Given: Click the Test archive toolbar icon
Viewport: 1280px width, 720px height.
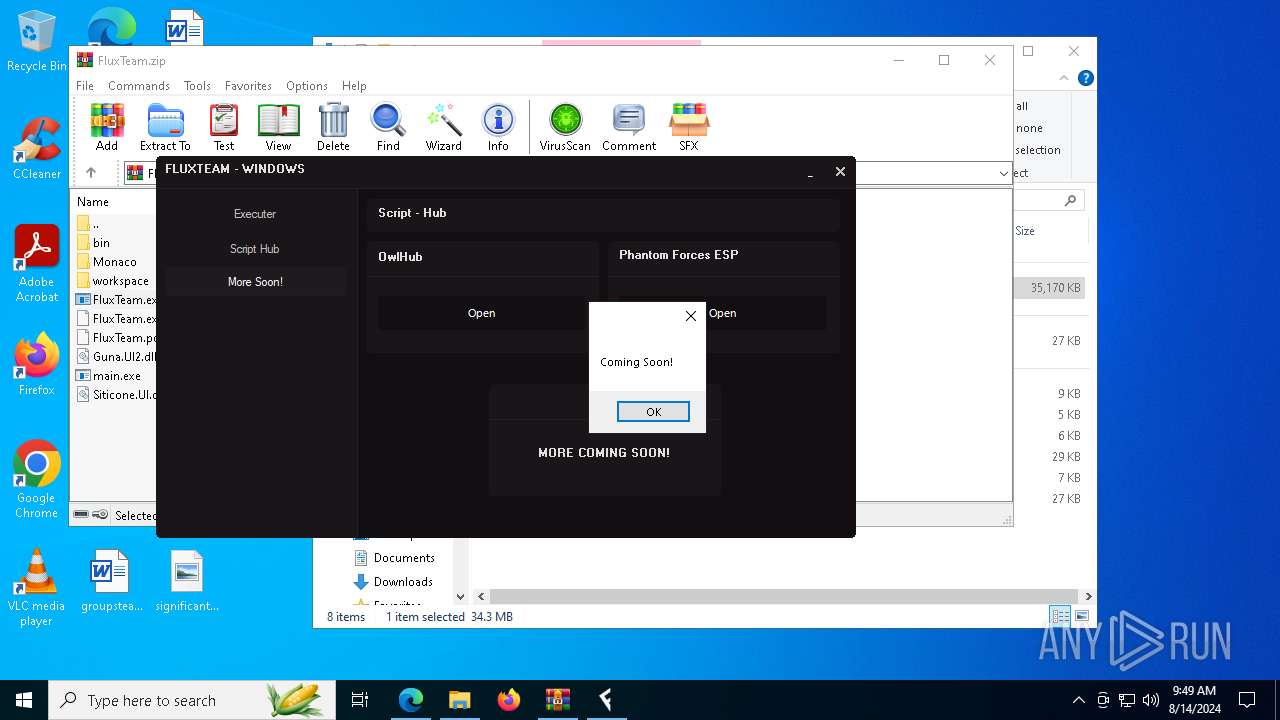Looking at the screenshot, I should (224, 127).
